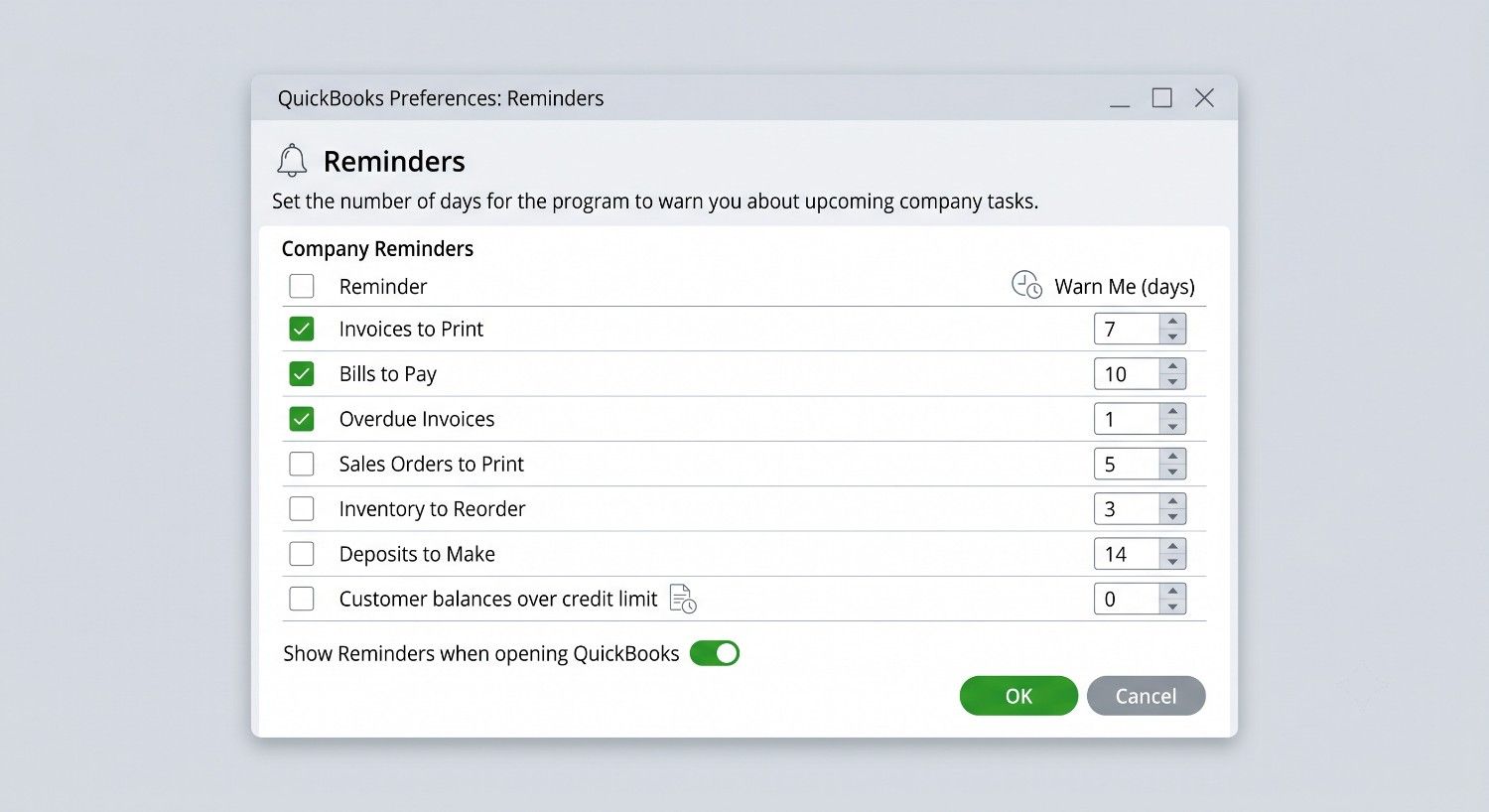Click the bell icon beside Reminders heading
Viewport: 1489px width, 812px height.
tap(292, 160)
